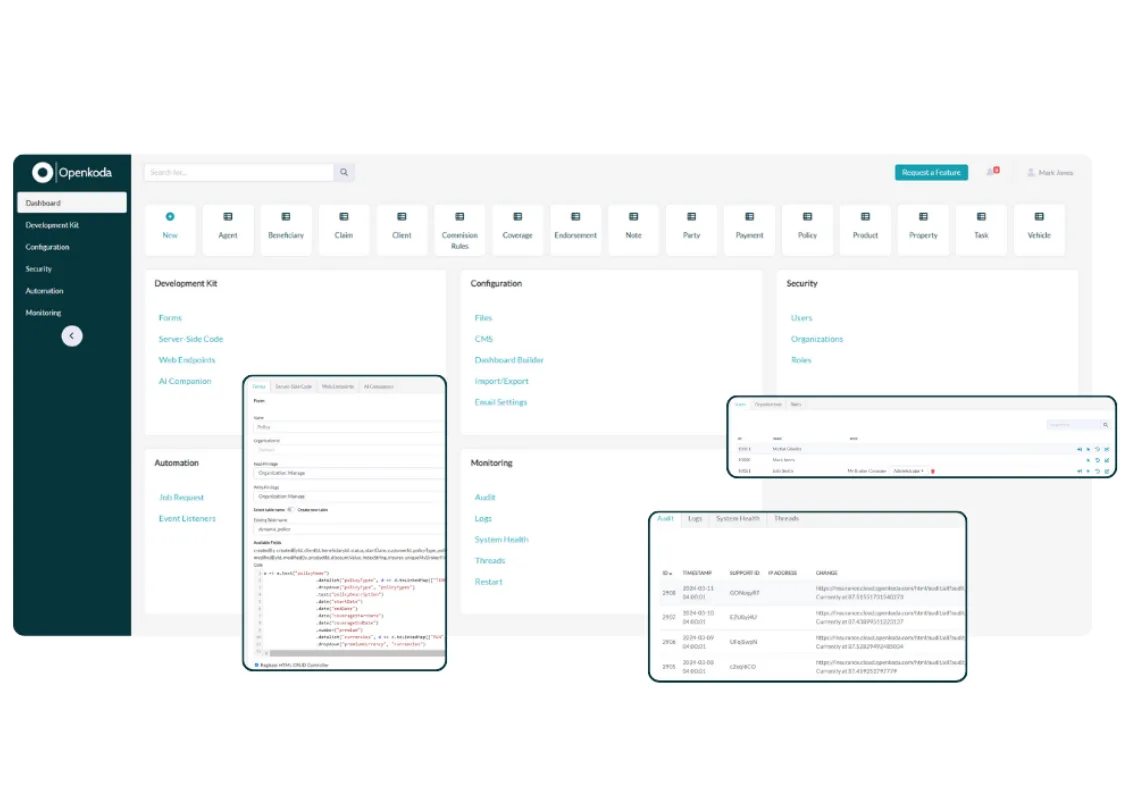Screen dimensions: 1125x800
Task: Open the AI Companion link
Action: coord(185,381)
